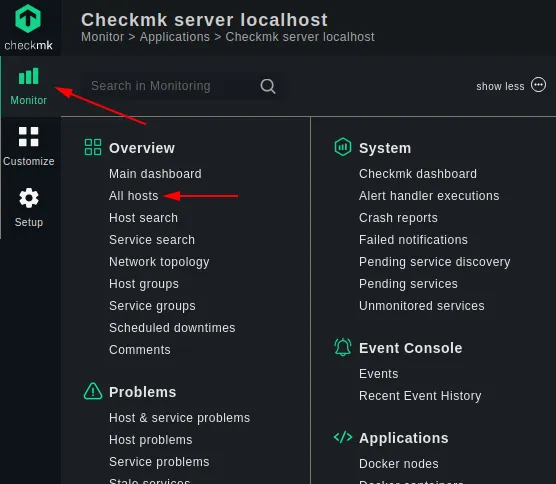
Task: Click the Applications section heading
Action: click(x=404, y=438)
